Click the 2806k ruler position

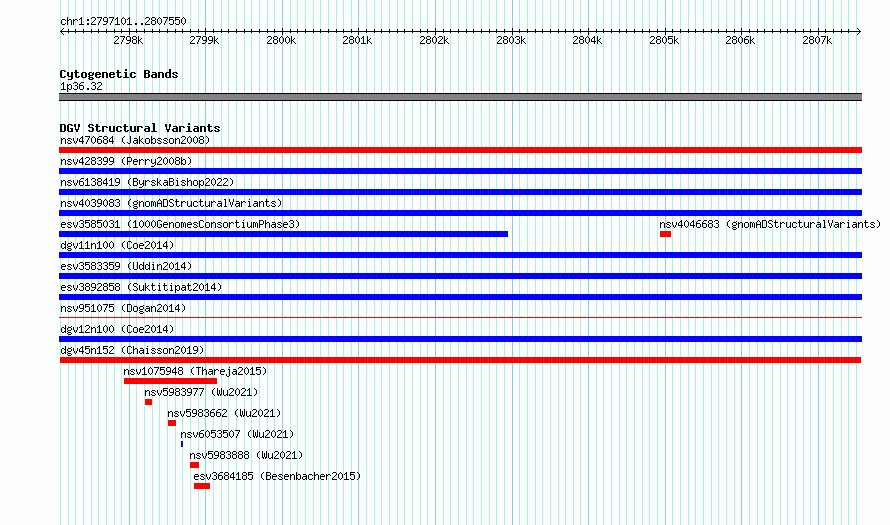pyautogui.click(x=741, y=40)
